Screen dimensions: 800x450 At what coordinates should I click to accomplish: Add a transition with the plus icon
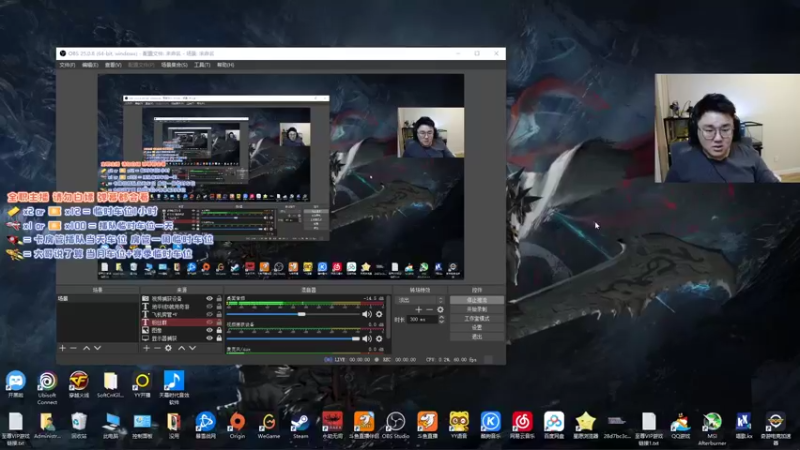point(418,310)
